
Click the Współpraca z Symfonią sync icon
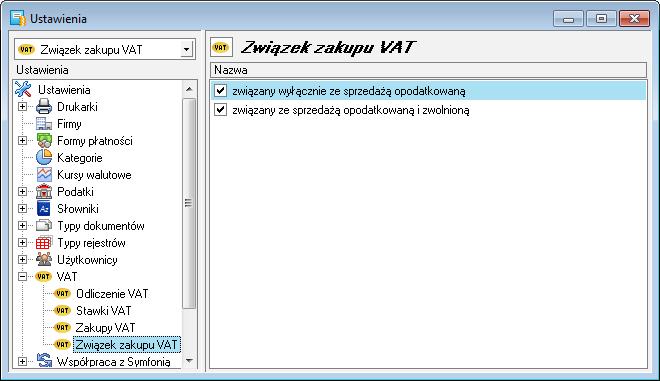(x=44, y=361)
